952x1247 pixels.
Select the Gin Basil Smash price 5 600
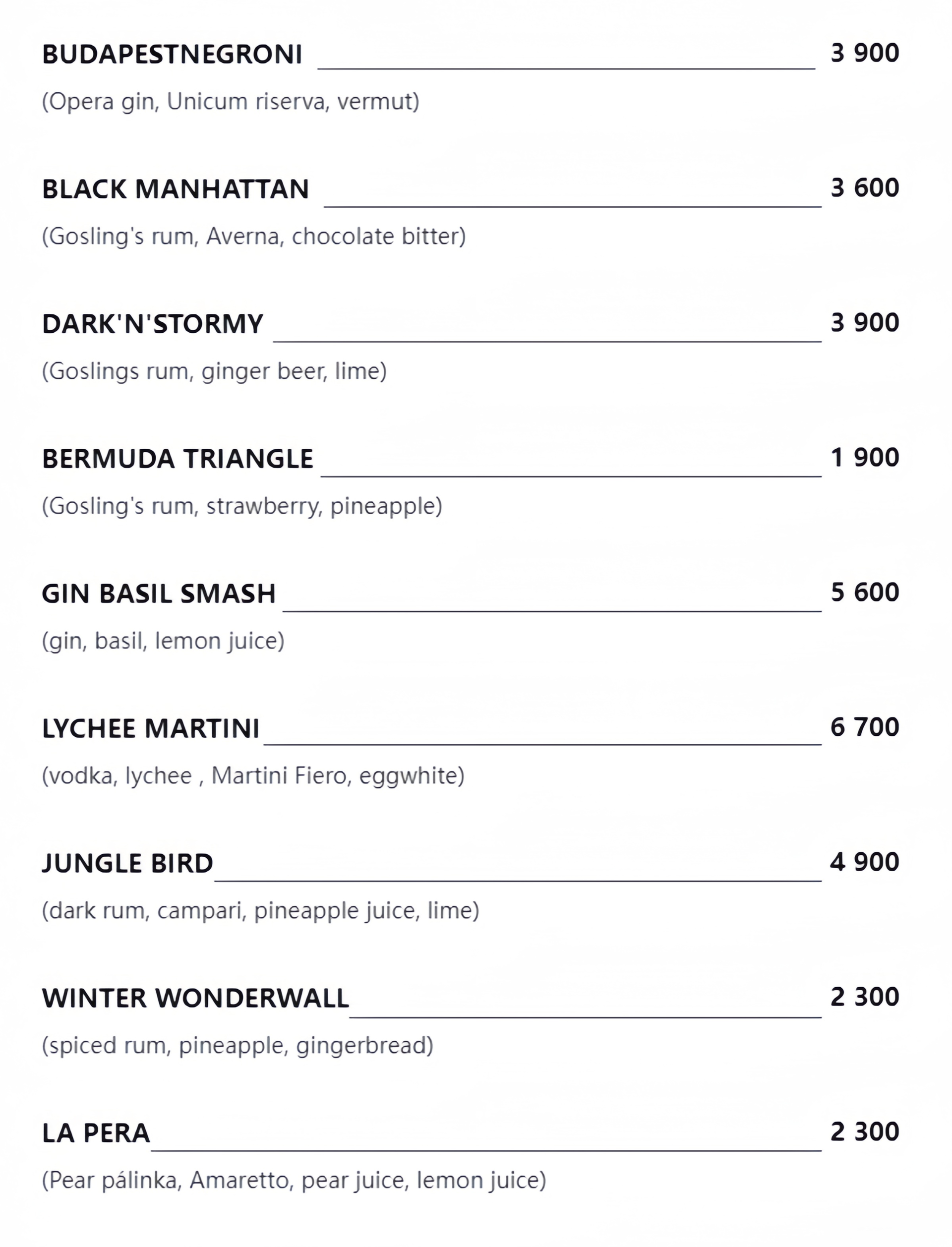pyautogui.click(x=865, y=593)
